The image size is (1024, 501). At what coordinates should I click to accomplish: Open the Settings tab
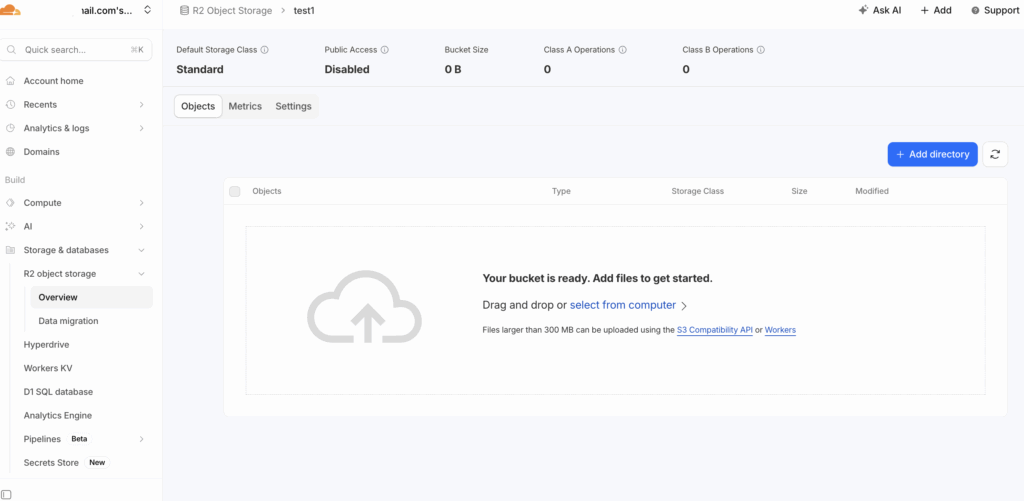point(293,106)
